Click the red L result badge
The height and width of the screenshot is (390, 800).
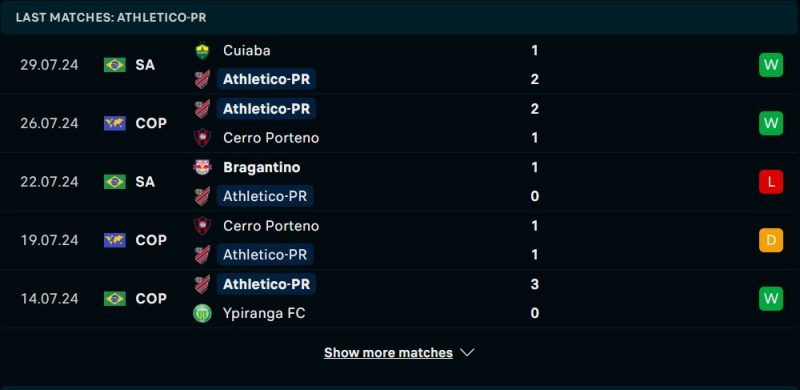[x=771, y=182]
